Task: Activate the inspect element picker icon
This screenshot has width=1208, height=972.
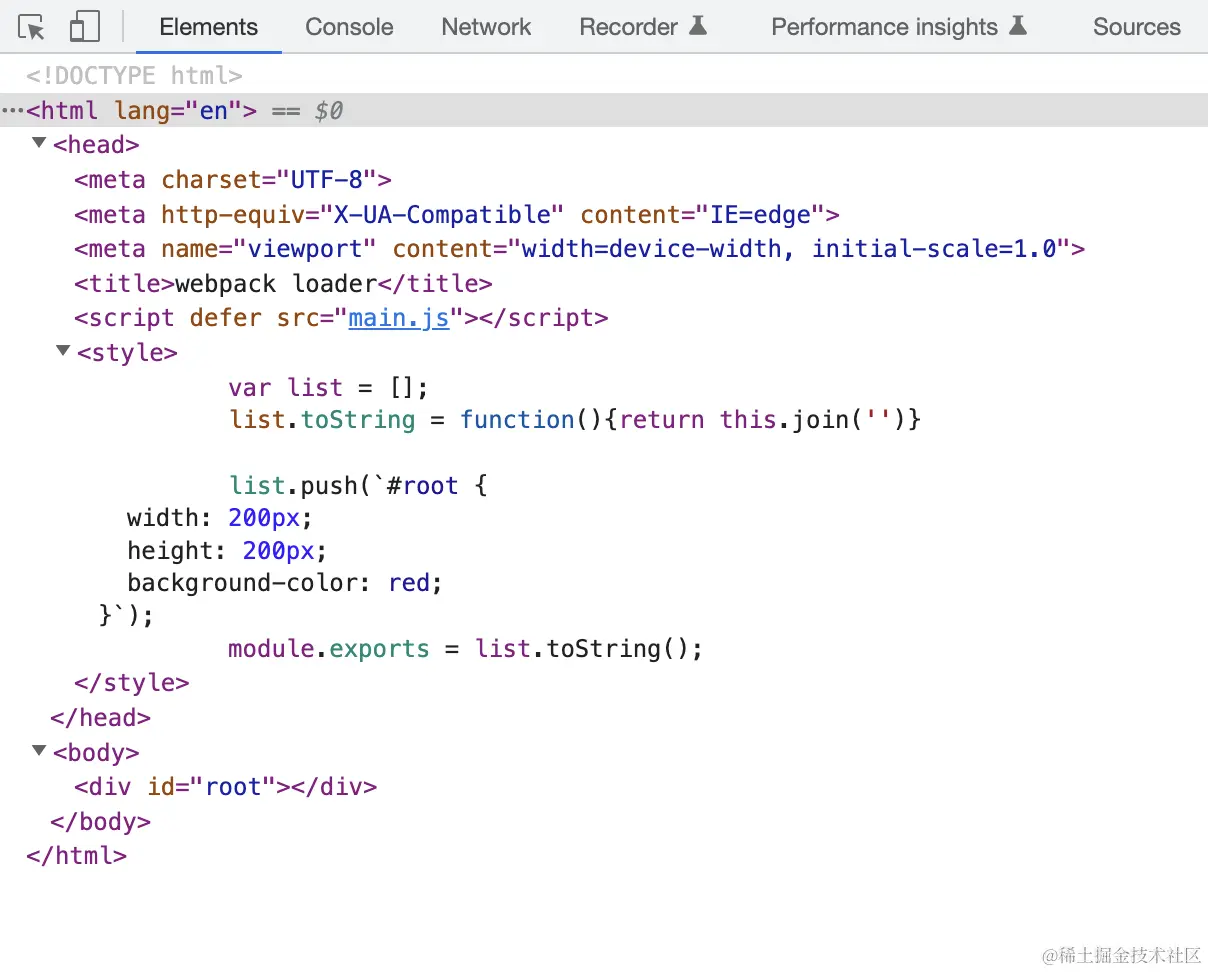Action: point(33,27)
